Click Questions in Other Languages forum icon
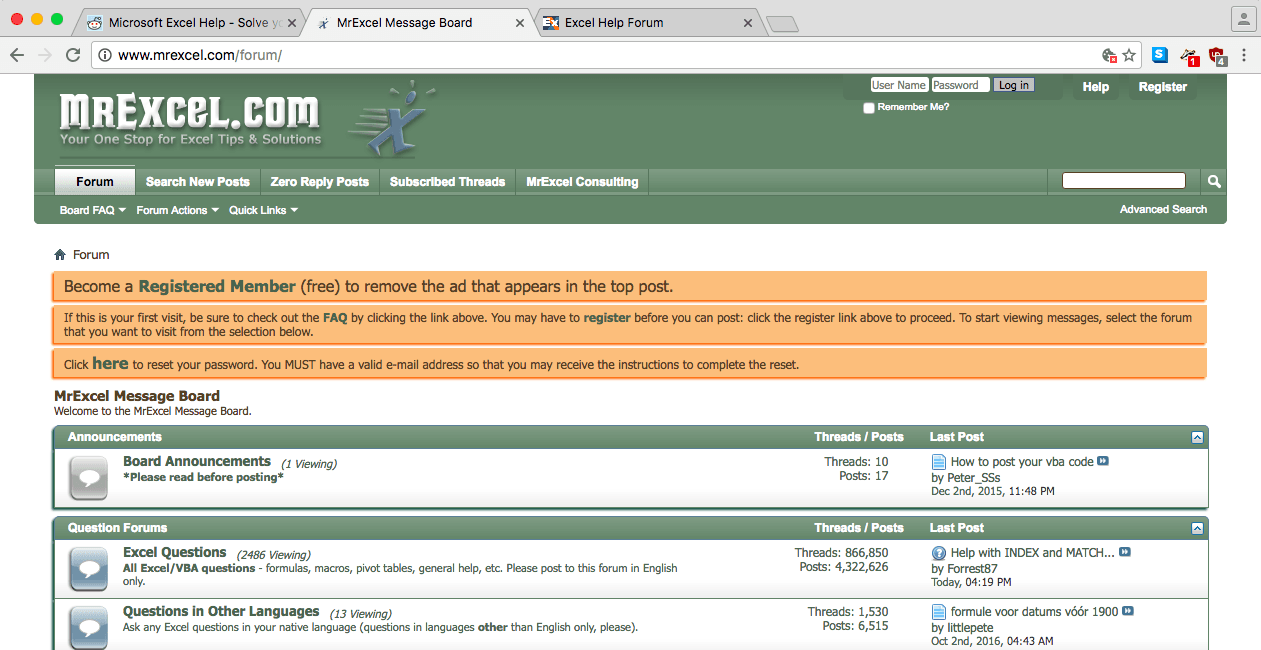Image resolution: width=1261 pixels, height=650 pixels. coord(88,626)
